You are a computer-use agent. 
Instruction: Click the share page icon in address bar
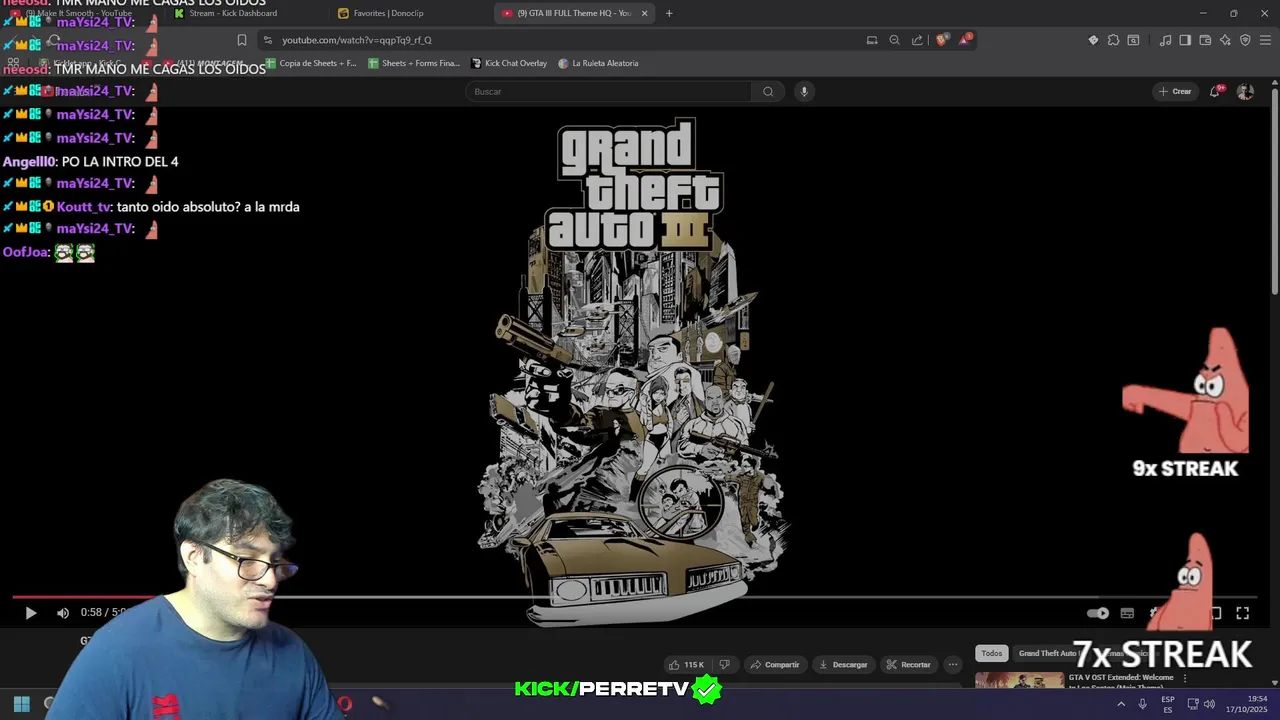point(917,40)
